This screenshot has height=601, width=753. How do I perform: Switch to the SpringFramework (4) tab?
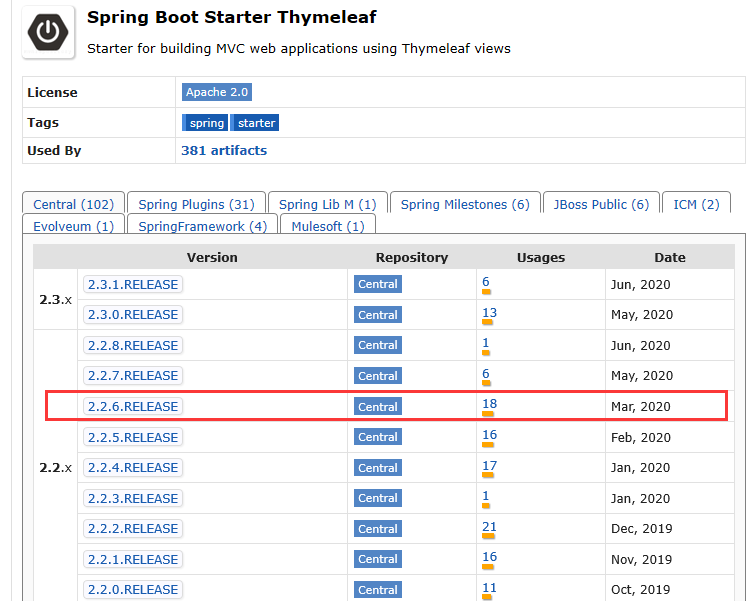[x=203, y=226]
